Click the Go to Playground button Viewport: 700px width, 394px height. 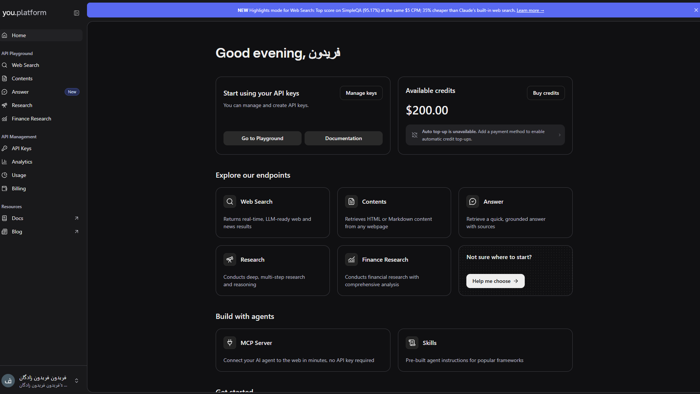point(262,138)
